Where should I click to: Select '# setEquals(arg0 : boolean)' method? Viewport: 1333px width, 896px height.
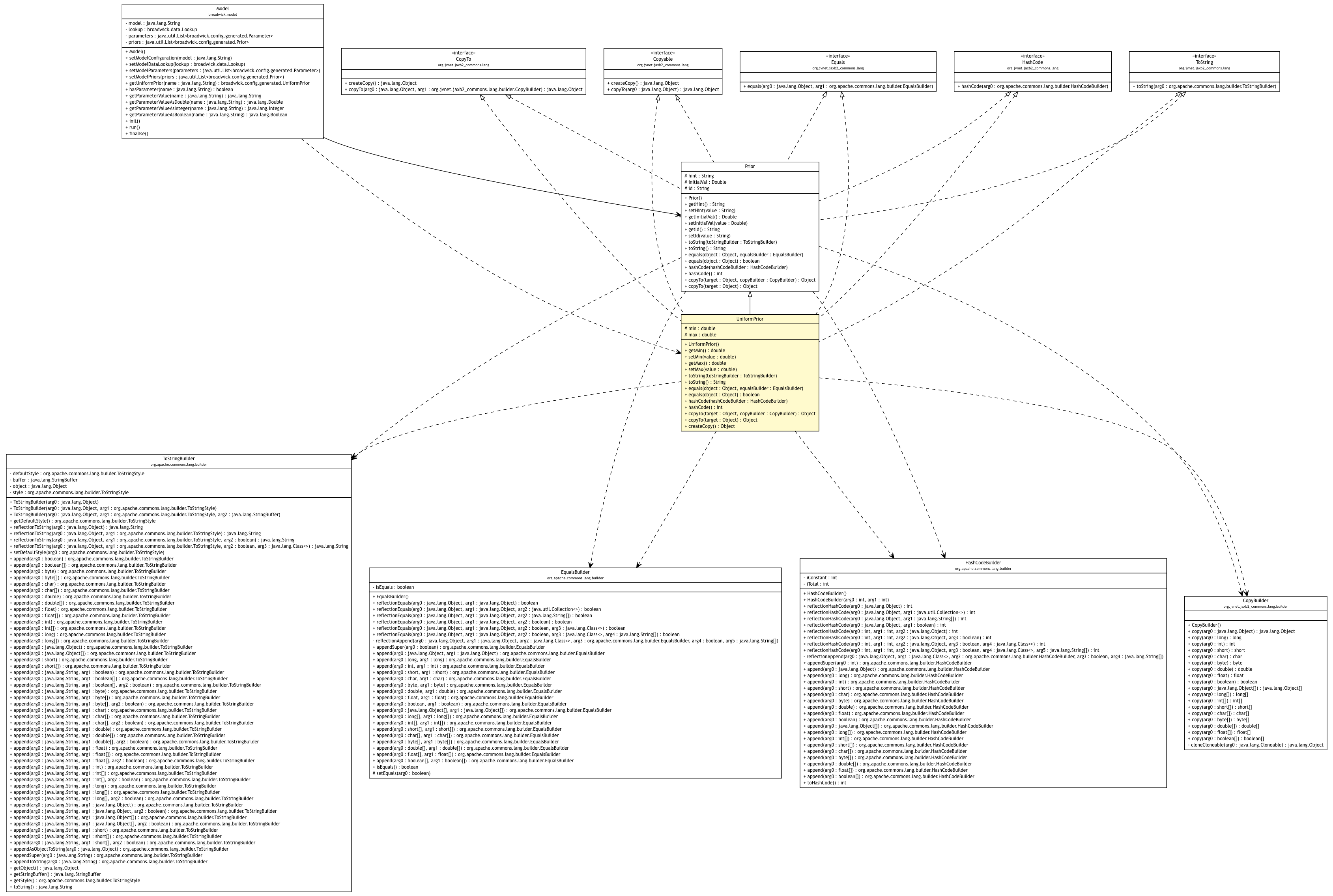pos(401,774)
